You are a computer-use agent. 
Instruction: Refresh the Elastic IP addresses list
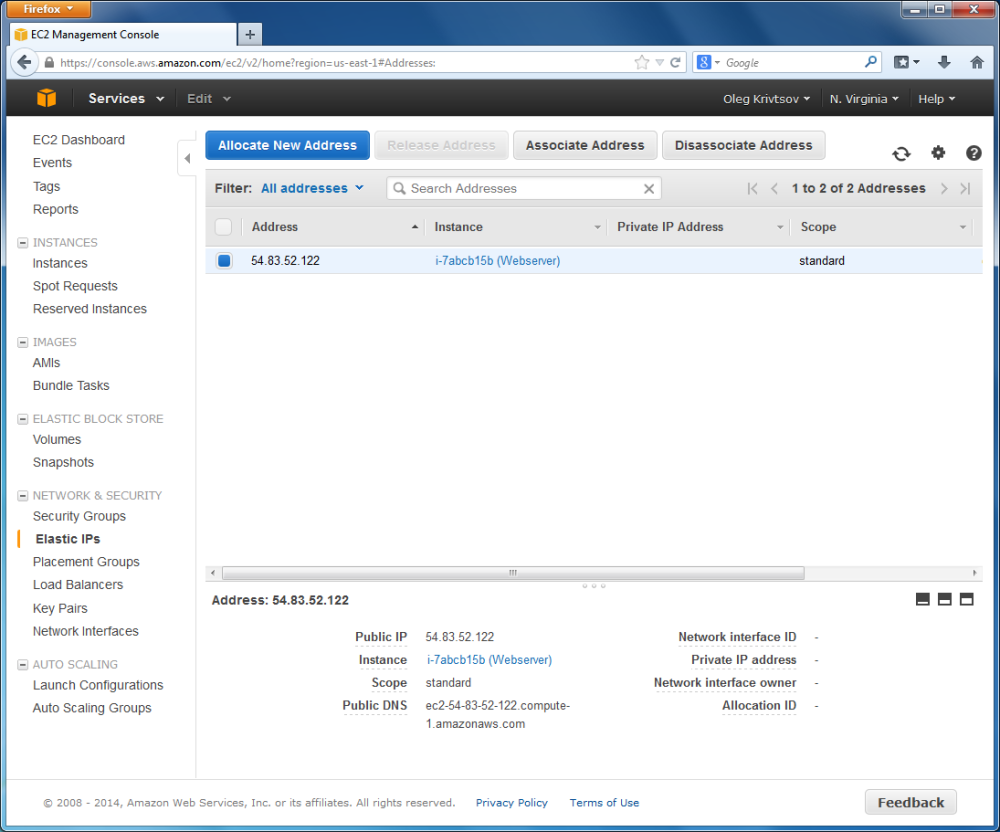tap(901, 154)
